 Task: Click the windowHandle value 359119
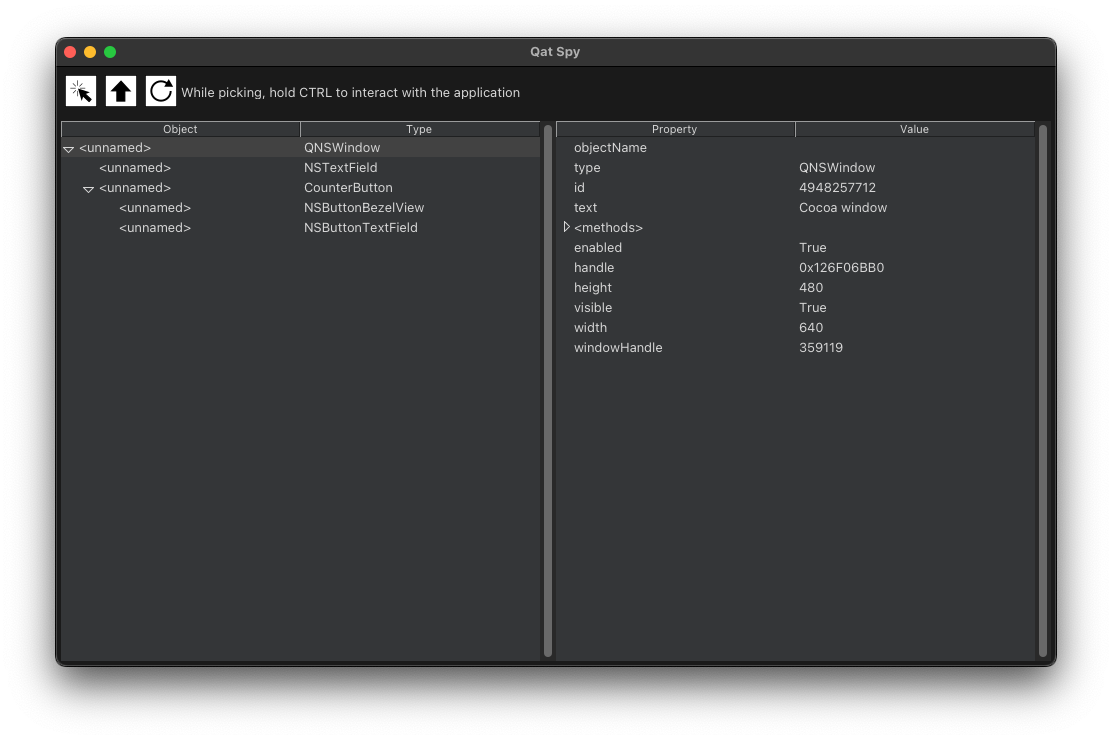point(821,348)
